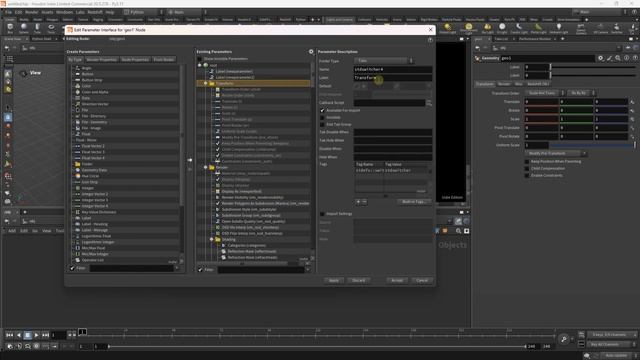This screenshot has width=640, height=360.
Task: Toggle Filter checkbox under Existing Parameters list
Action: pos(200,269)
